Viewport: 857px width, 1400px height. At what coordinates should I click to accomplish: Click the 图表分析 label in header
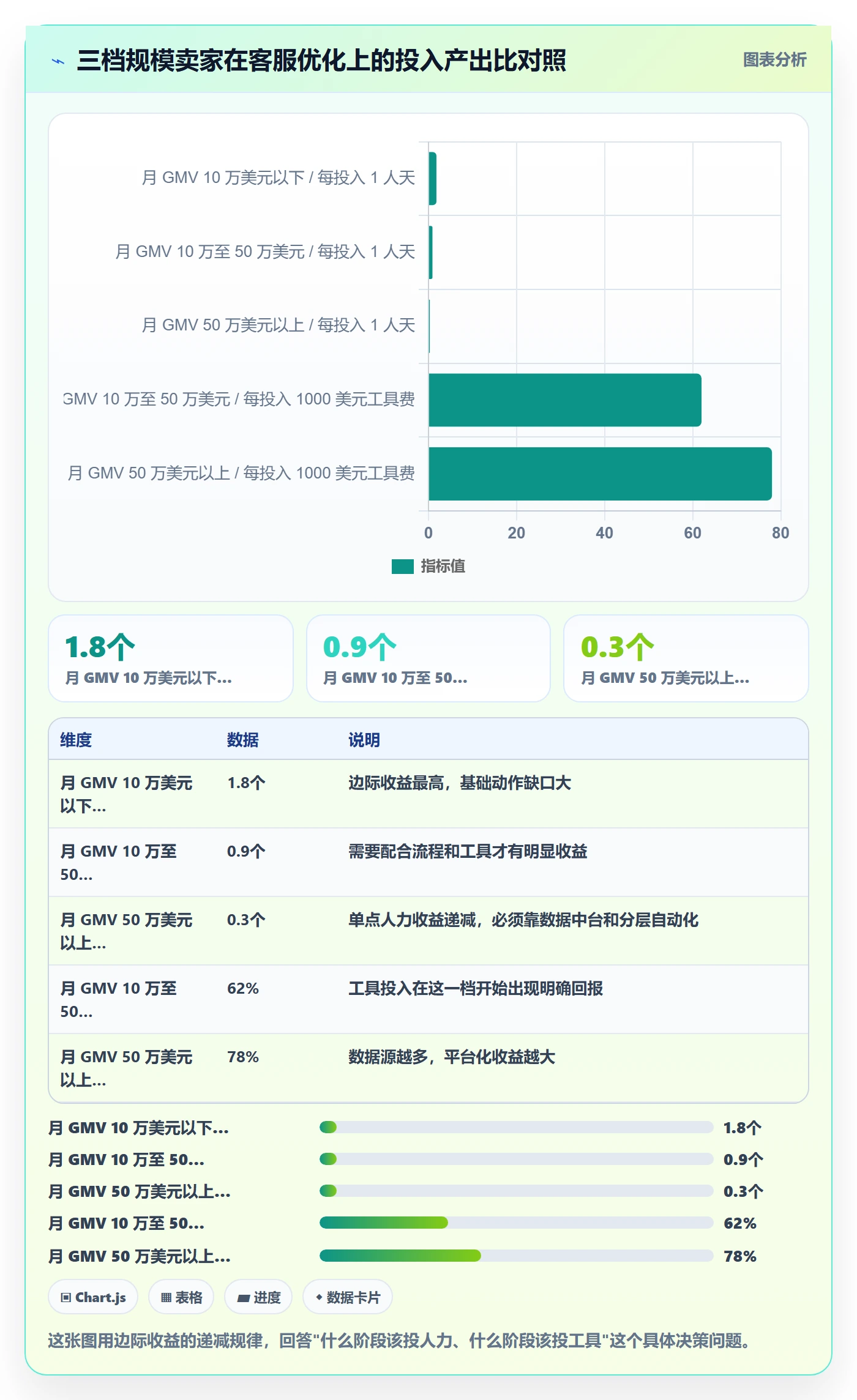[x=774, y=59]
